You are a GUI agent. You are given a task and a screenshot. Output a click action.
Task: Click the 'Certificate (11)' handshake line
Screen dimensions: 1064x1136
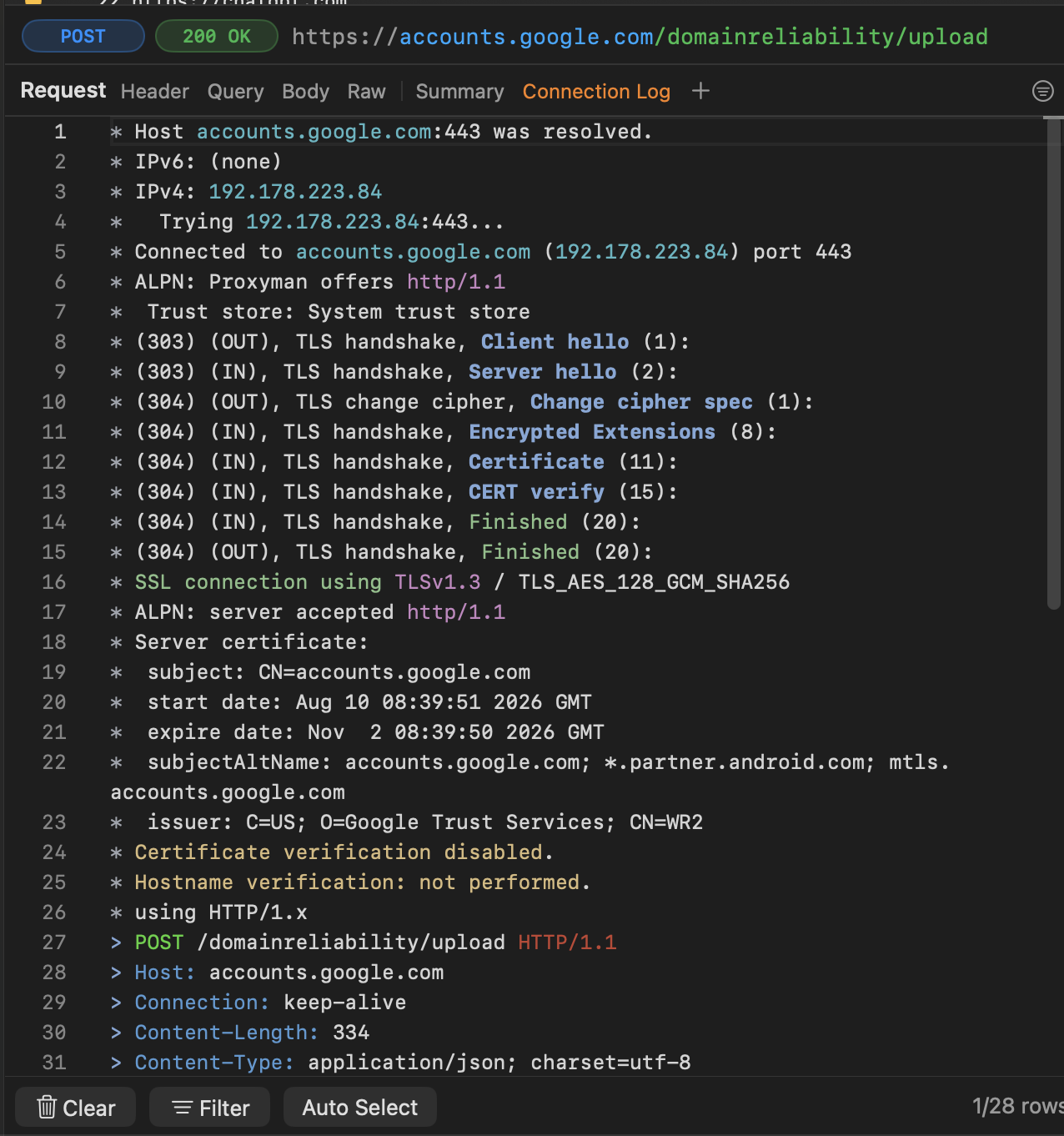pyautogui.click(x=394, y=462)
